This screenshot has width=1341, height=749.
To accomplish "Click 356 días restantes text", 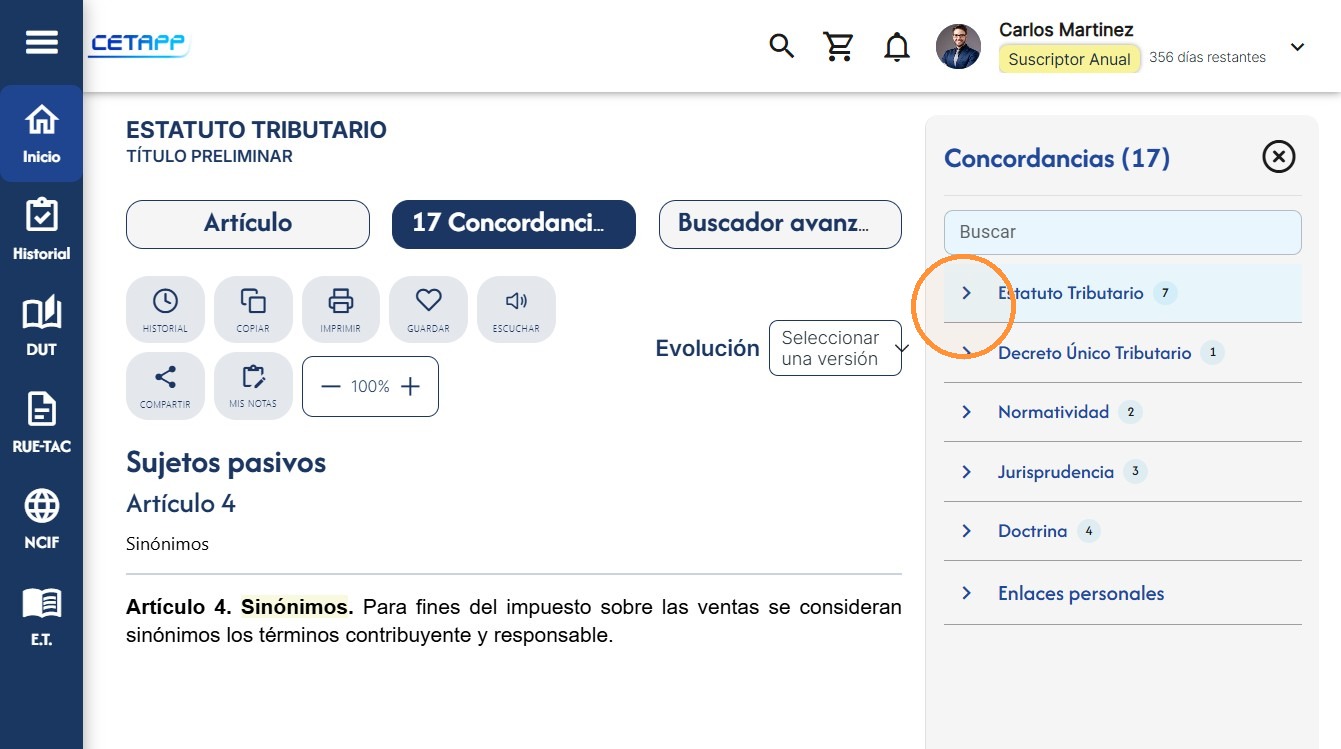I will 1207,57.
